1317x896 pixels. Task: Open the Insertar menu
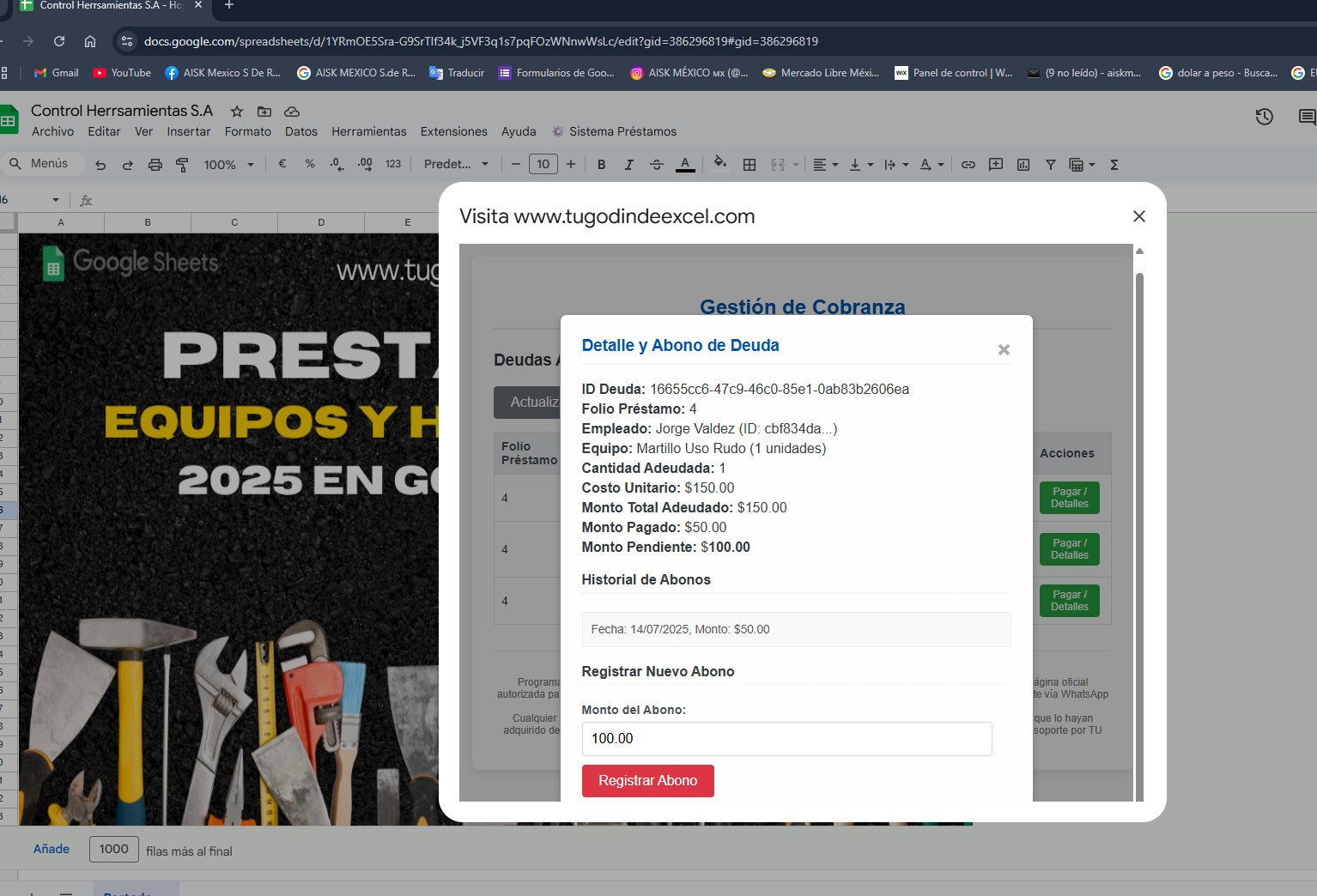coord(188,131)
